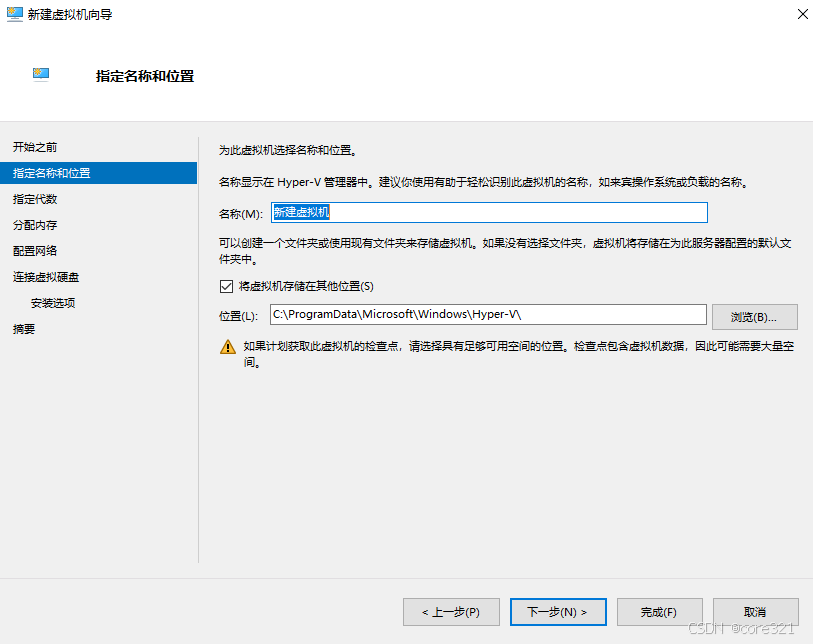Jump to the 分配内存 step

[35, 225]
